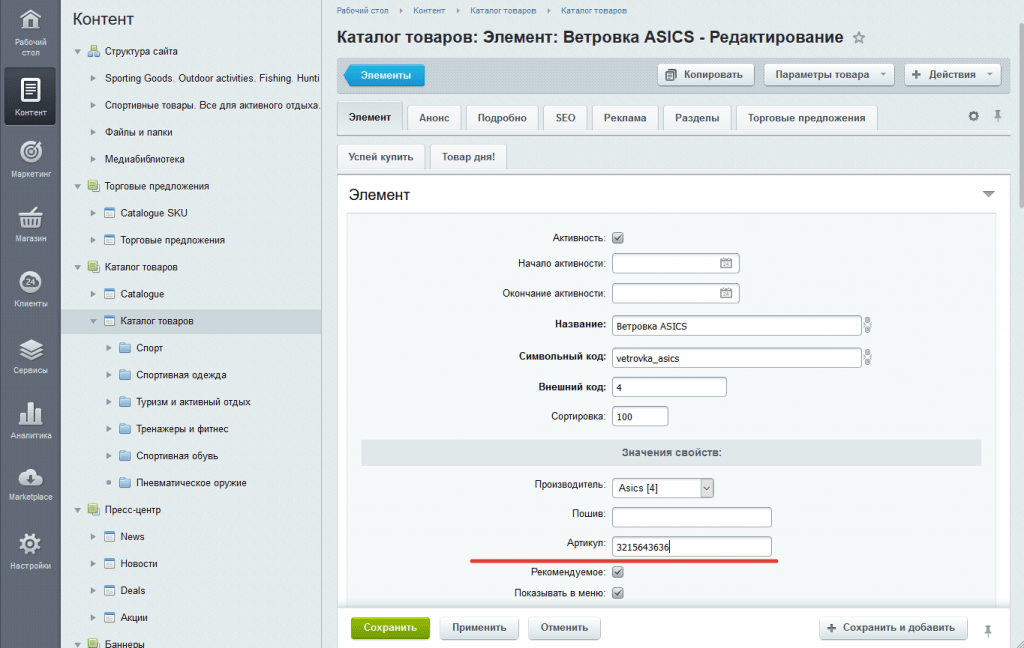This screenshot has width=1024, height=648.
Task: Click Сохранить и добавить button
Action: 891,628
